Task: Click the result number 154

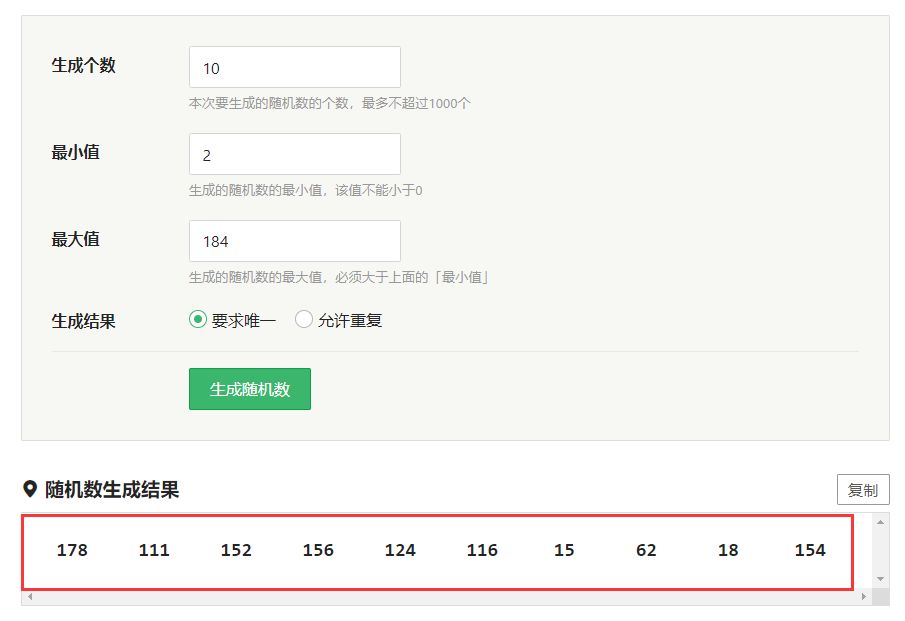Action: tap(810, 550)
